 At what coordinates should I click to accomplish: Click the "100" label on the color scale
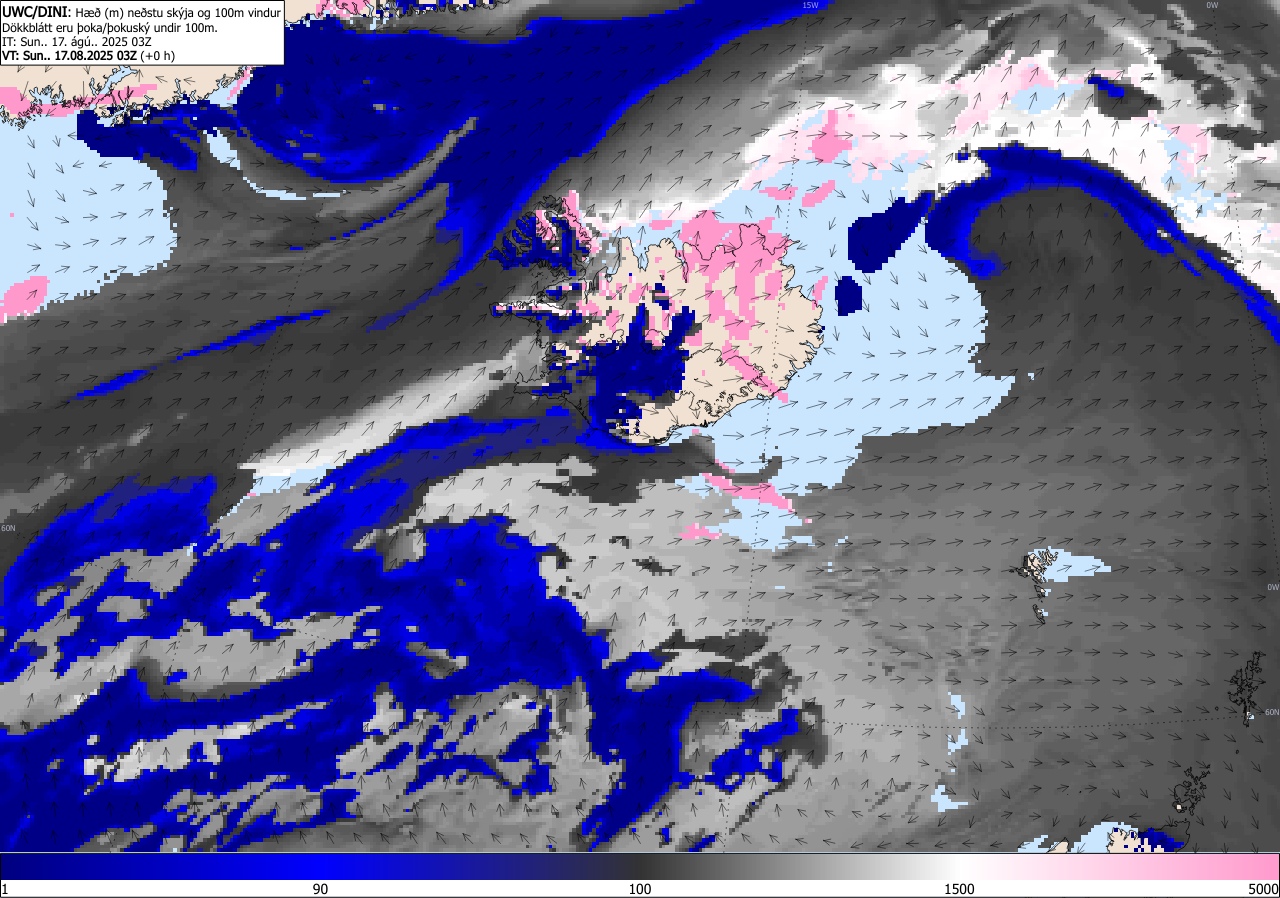click(640, 889)
